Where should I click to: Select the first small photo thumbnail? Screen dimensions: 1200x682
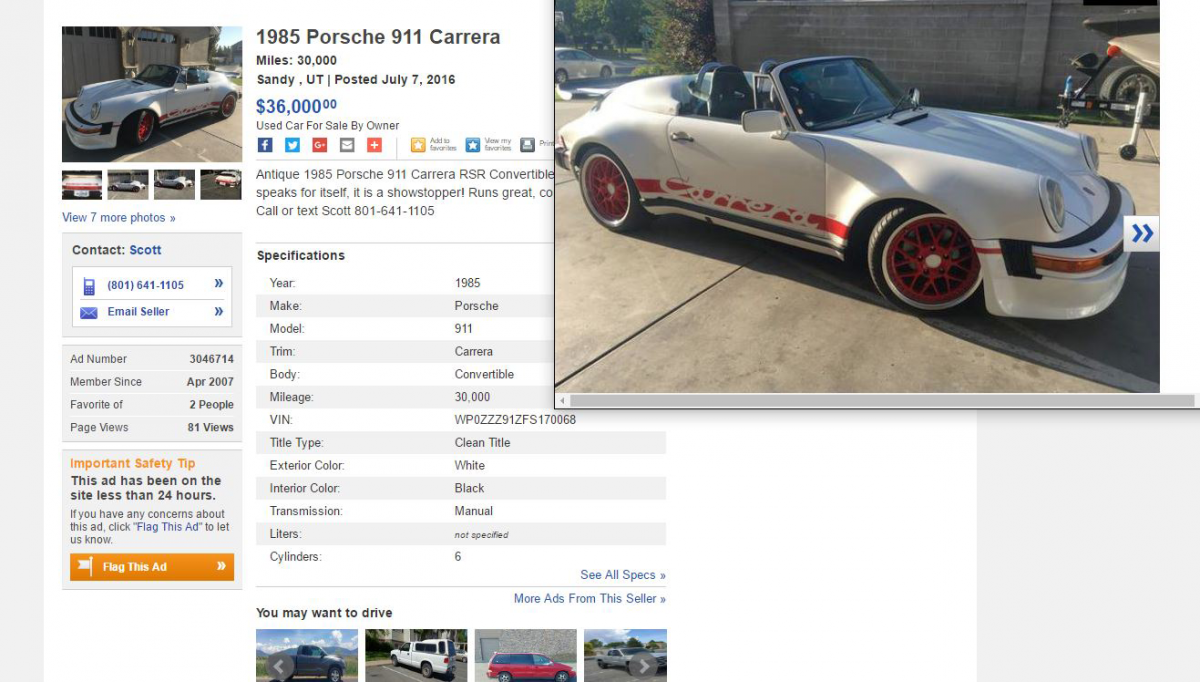[x=82, y=185]
